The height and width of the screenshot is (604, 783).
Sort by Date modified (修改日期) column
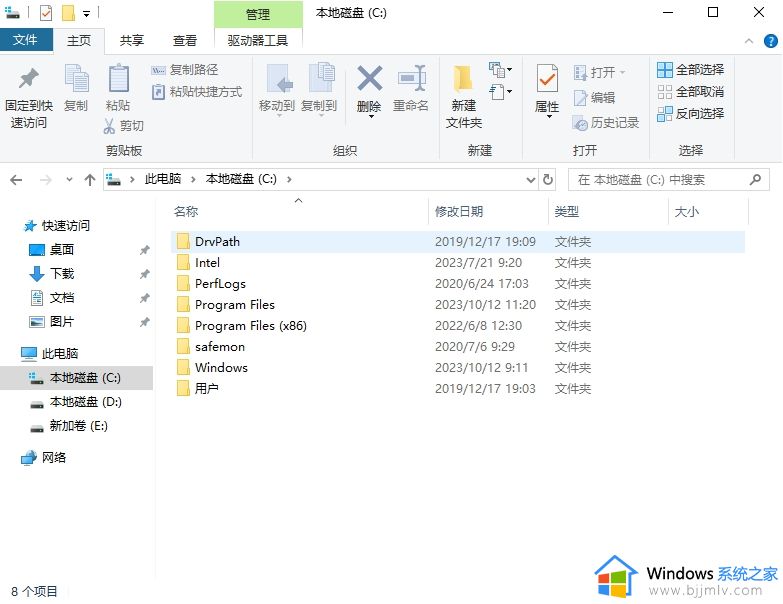(489, 212)
